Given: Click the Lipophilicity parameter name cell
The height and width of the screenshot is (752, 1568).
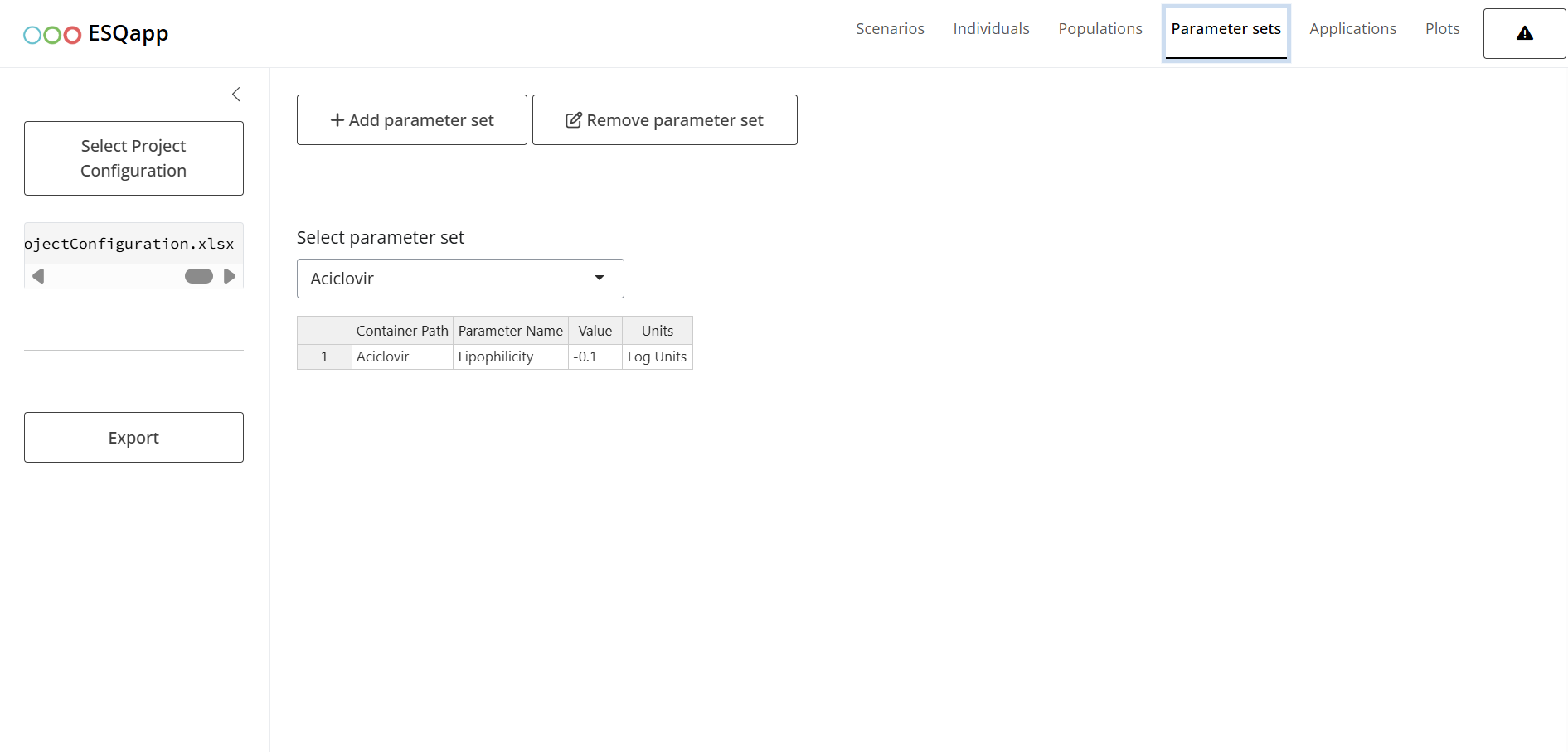Looking at the screenshot, I should point(510,357).
